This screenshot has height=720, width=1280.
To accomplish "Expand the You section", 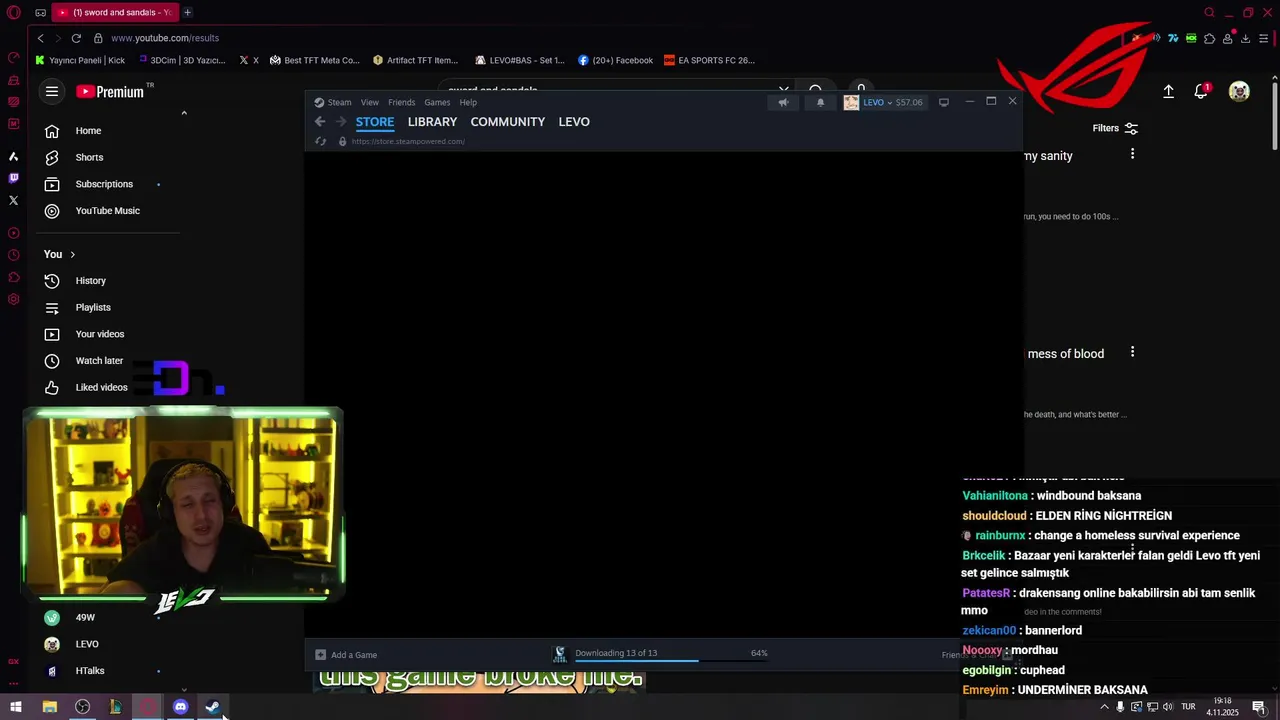I will (x=59, y=254).
